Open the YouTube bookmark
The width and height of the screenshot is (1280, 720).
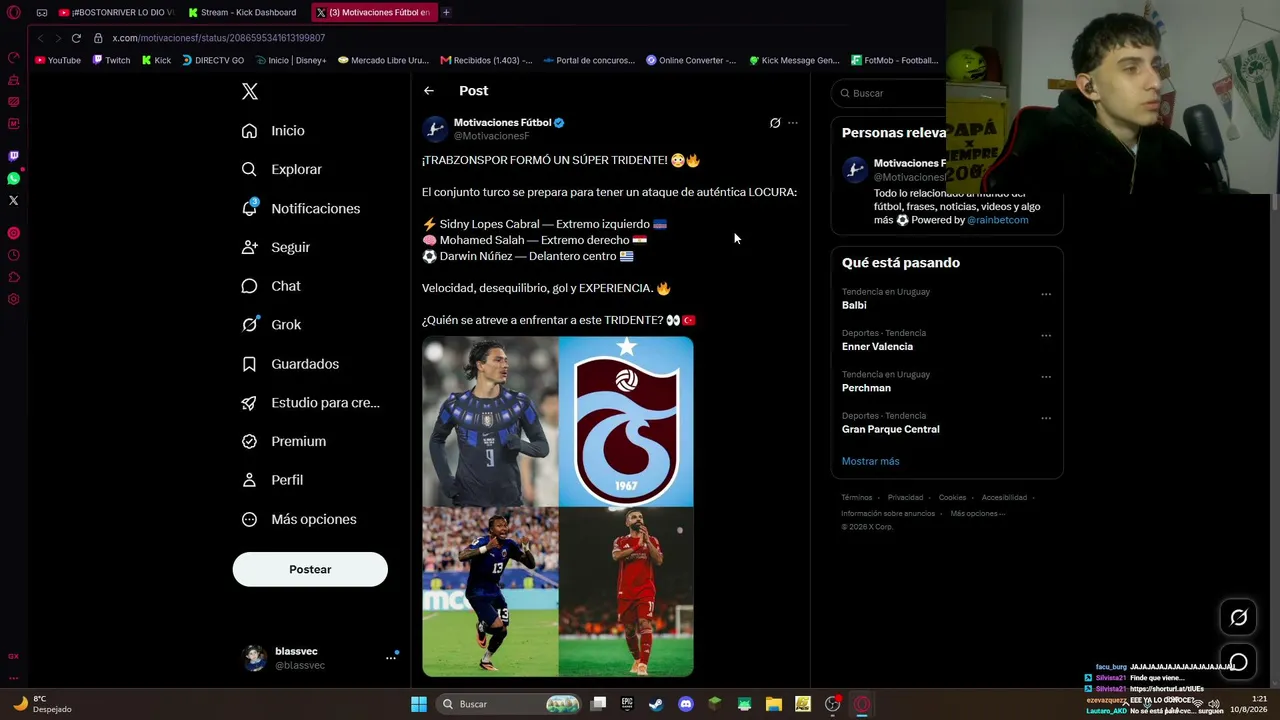(57, 60)
